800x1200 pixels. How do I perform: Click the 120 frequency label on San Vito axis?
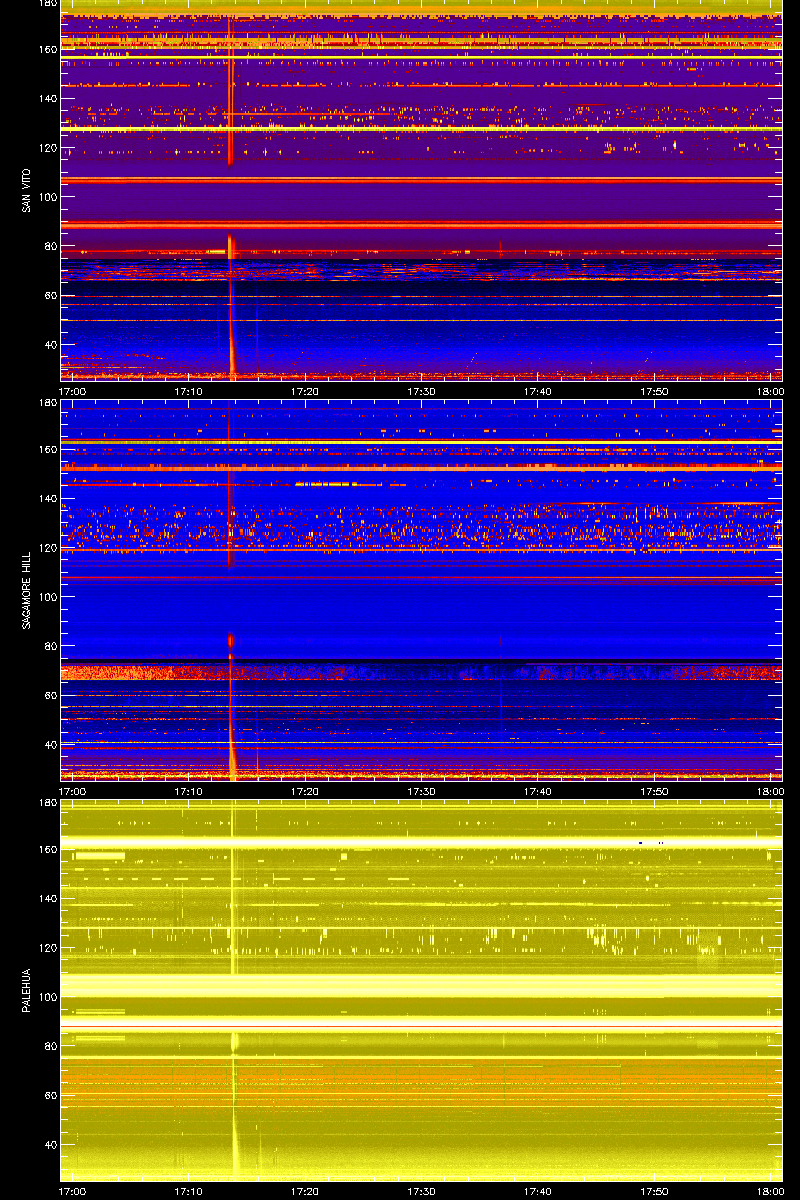(x=47, y=148)
